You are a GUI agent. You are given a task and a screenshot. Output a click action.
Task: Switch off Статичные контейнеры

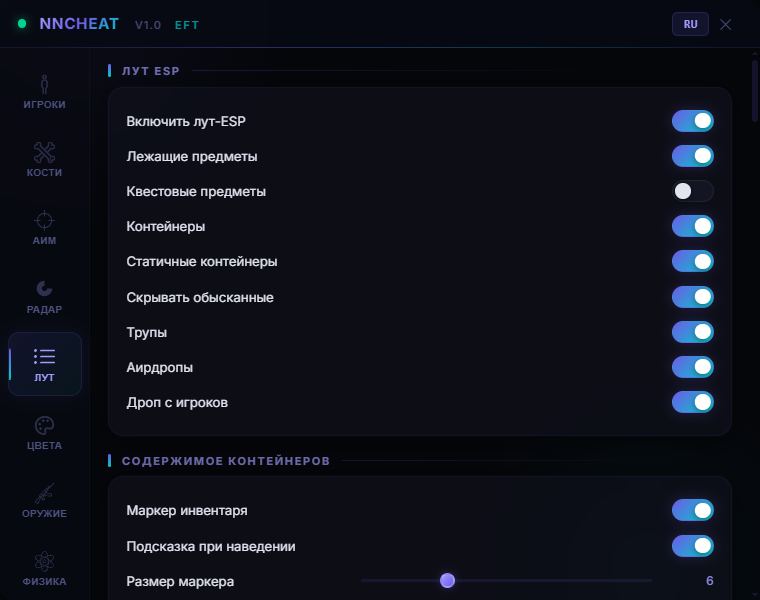[693, 262]
